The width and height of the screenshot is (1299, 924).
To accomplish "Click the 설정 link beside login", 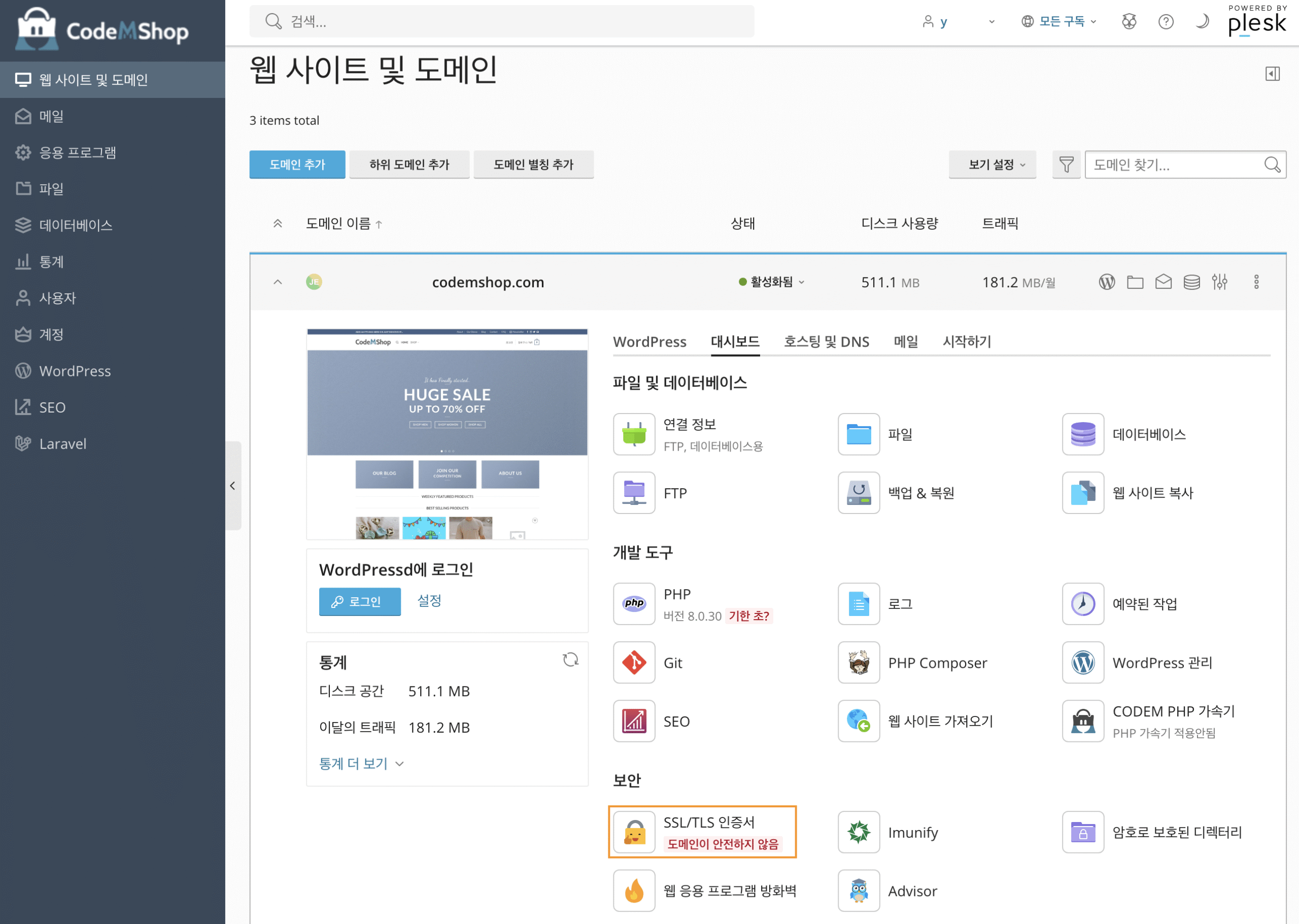I will pos(429,600).
